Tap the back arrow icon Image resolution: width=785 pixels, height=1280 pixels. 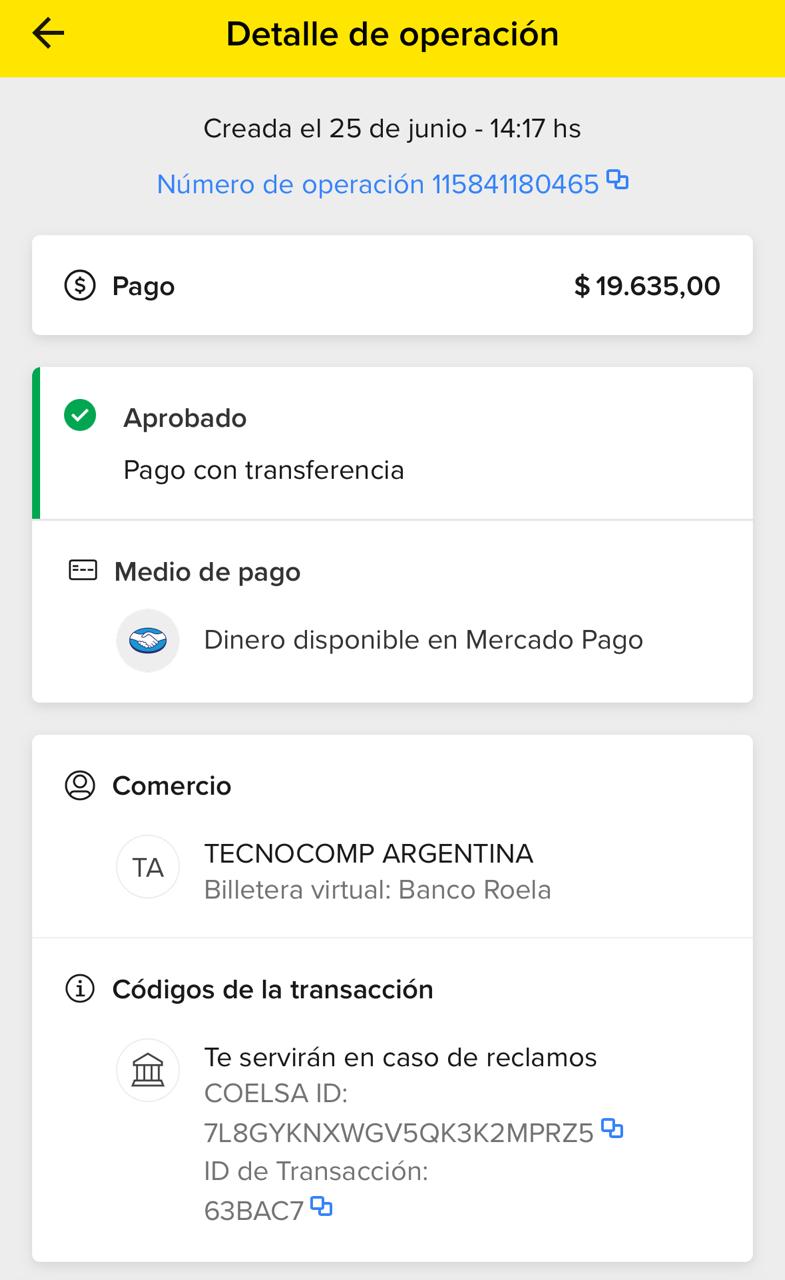(x=48, y=34)
